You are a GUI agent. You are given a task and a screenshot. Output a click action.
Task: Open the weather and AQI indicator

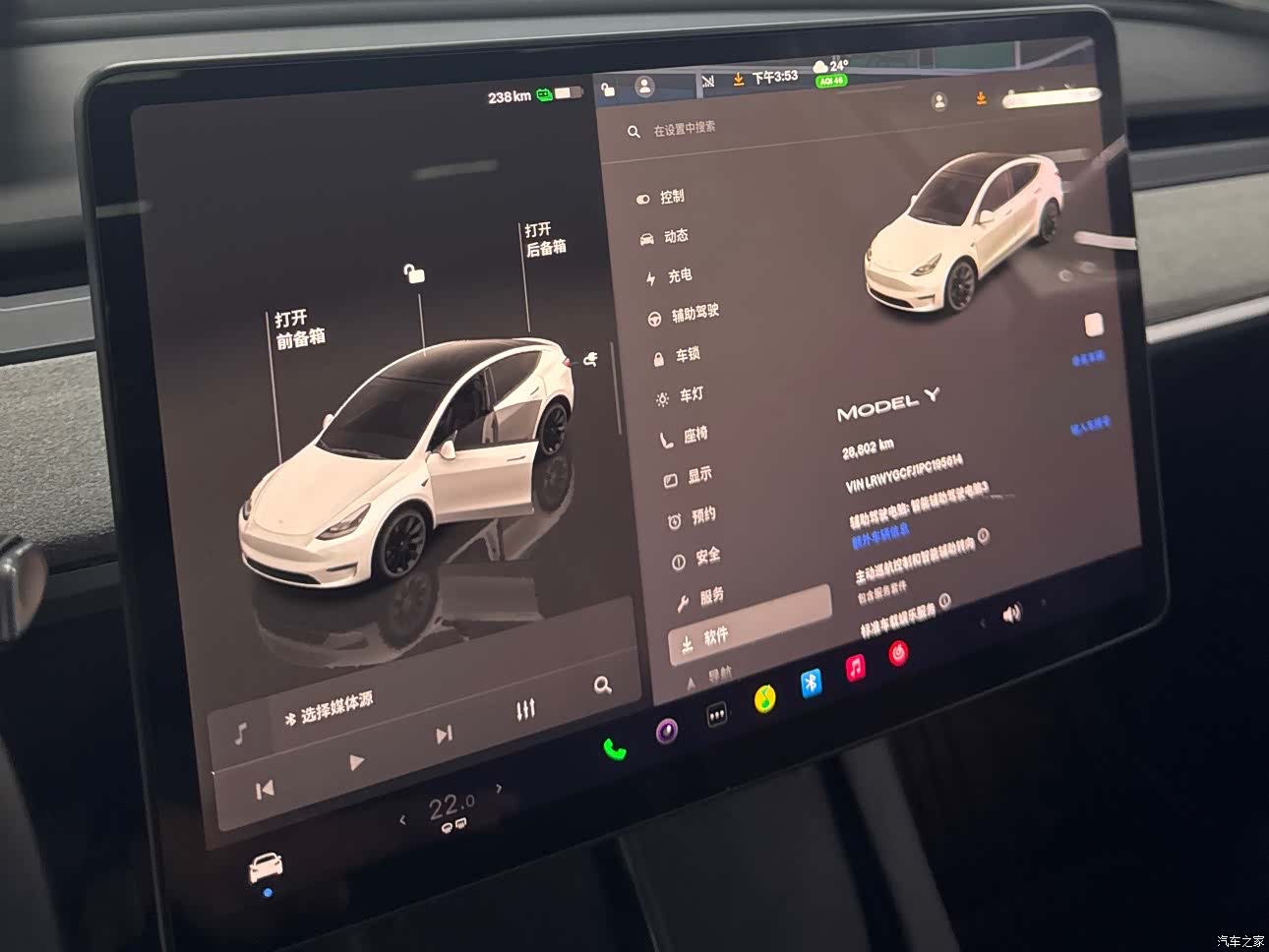click(831, 72)
